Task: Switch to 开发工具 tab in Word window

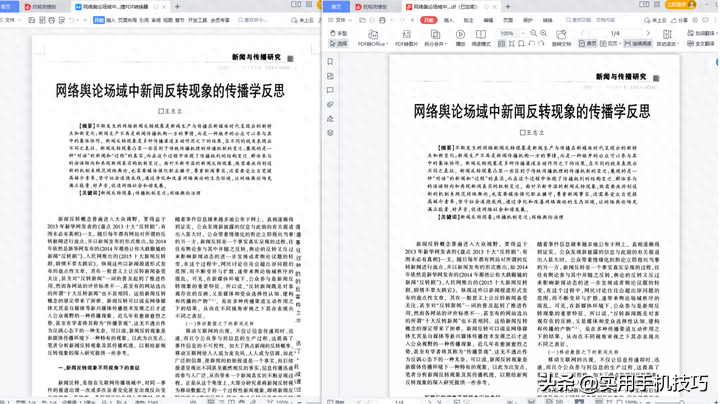Action: point(197,20)
